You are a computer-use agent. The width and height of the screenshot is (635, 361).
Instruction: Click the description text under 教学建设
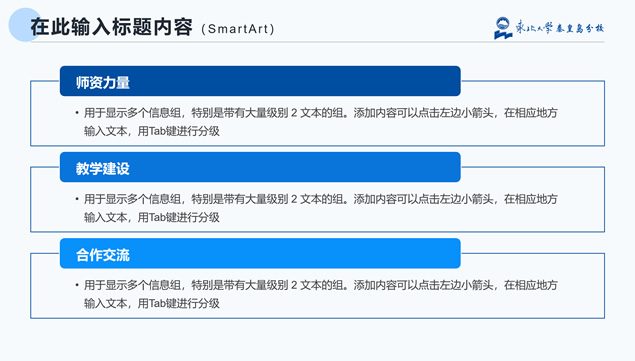321,208
